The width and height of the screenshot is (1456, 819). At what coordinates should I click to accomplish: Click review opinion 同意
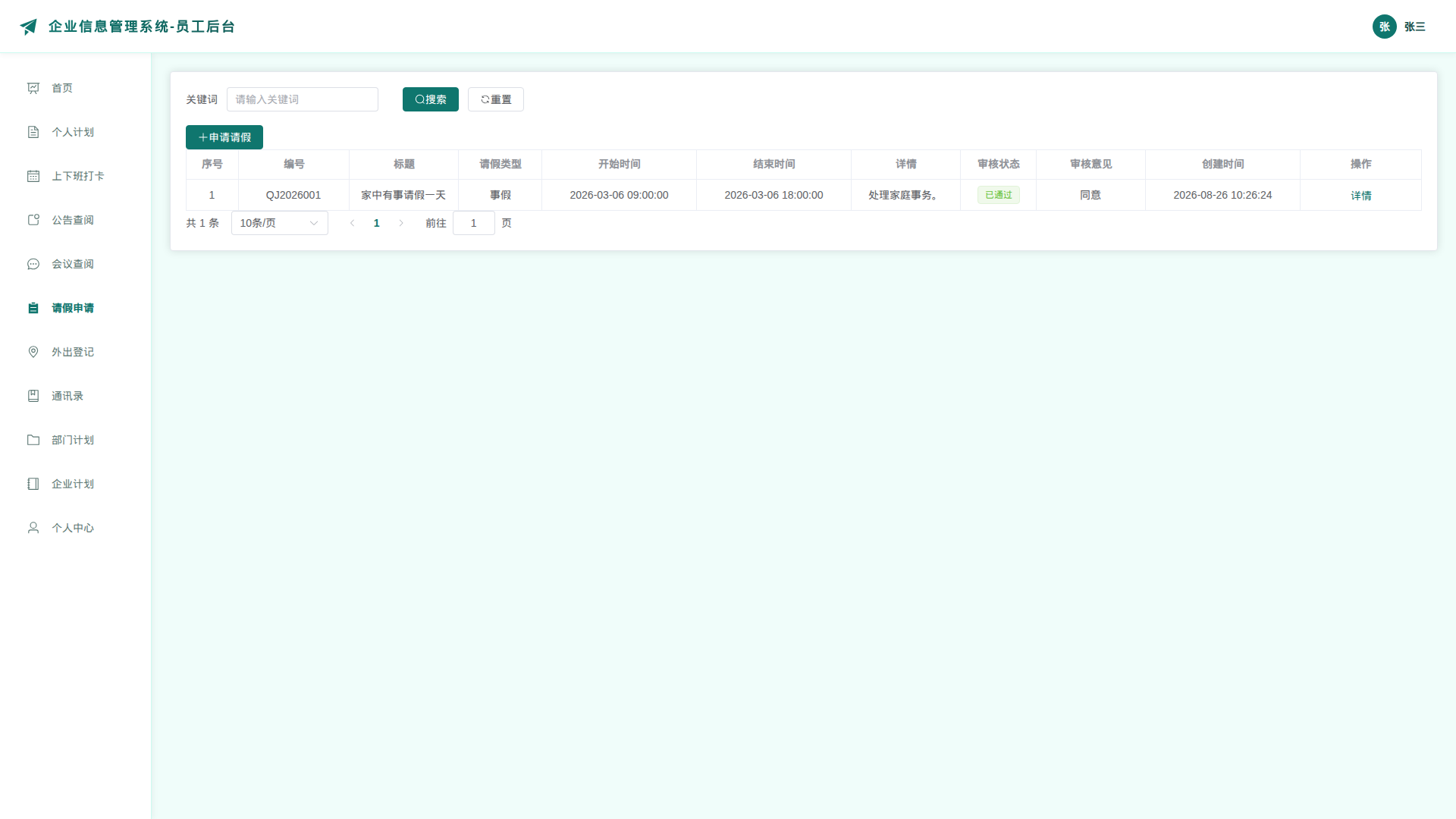pyautogui.click(x=1090, y=195)
